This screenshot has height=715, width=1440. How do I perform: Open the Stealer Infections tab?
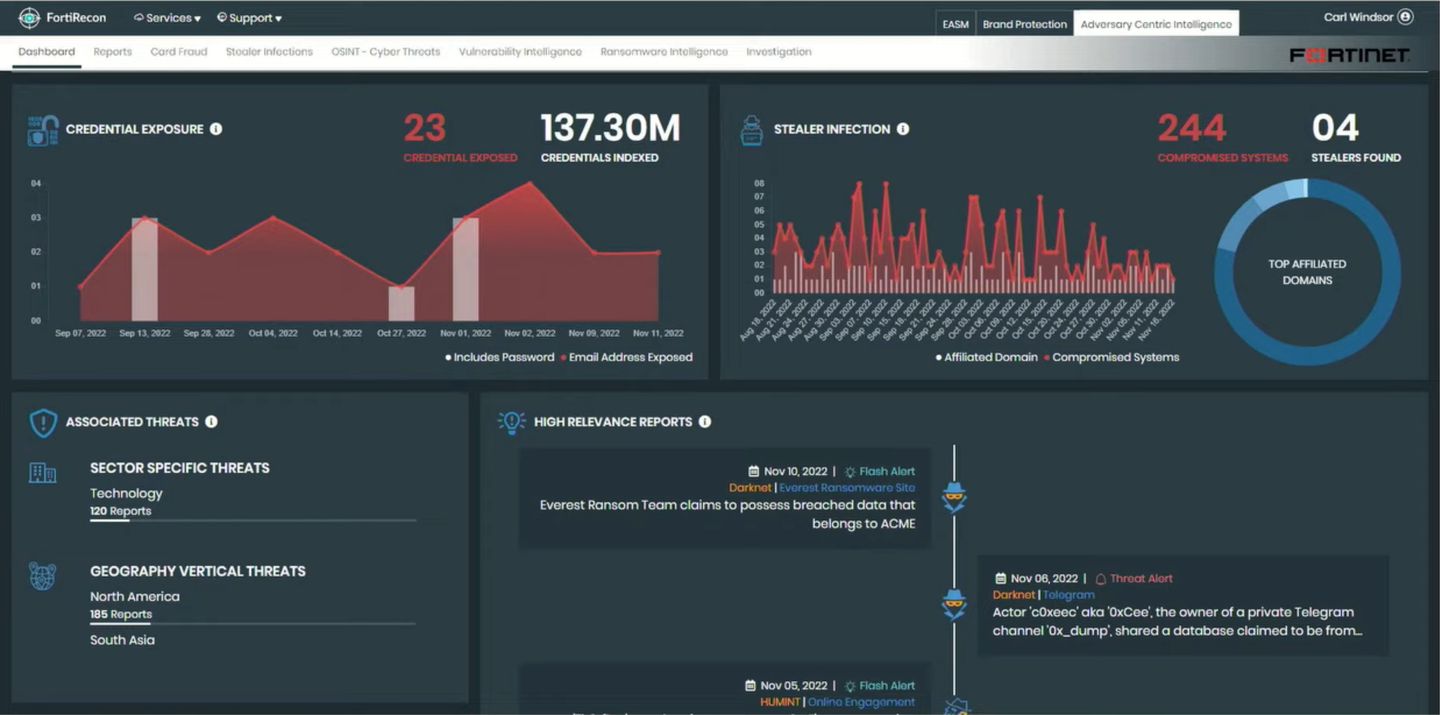coord(269,52)
